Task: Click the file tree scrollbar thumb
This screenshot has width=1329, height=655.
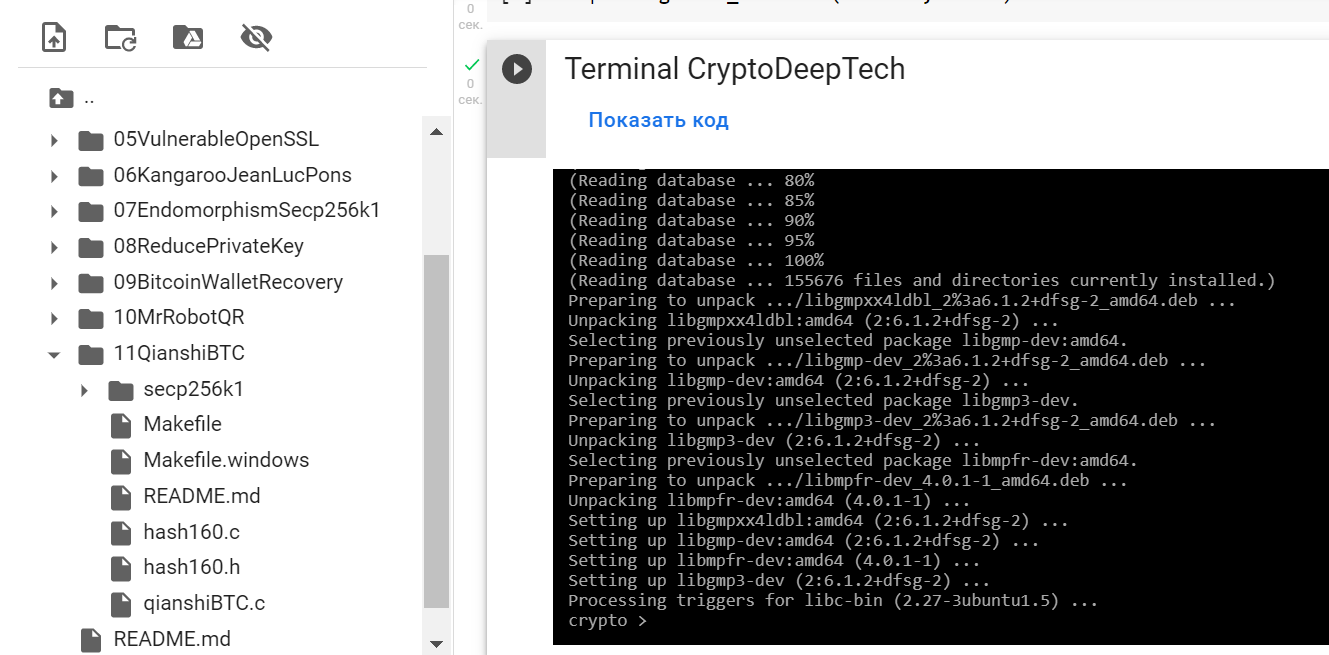Action: (436, 430)
